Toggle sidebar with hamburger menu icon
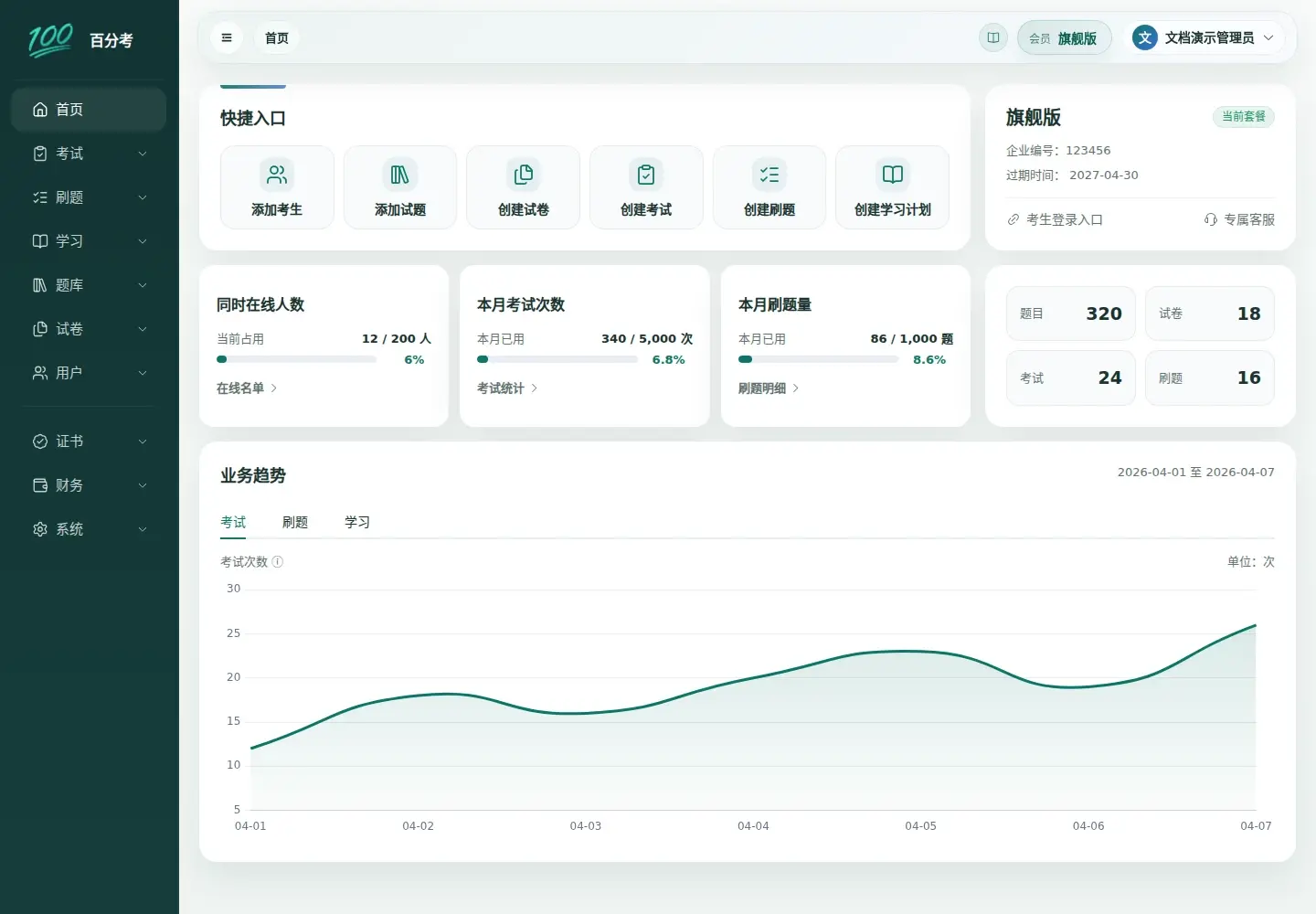 point(227,37)
